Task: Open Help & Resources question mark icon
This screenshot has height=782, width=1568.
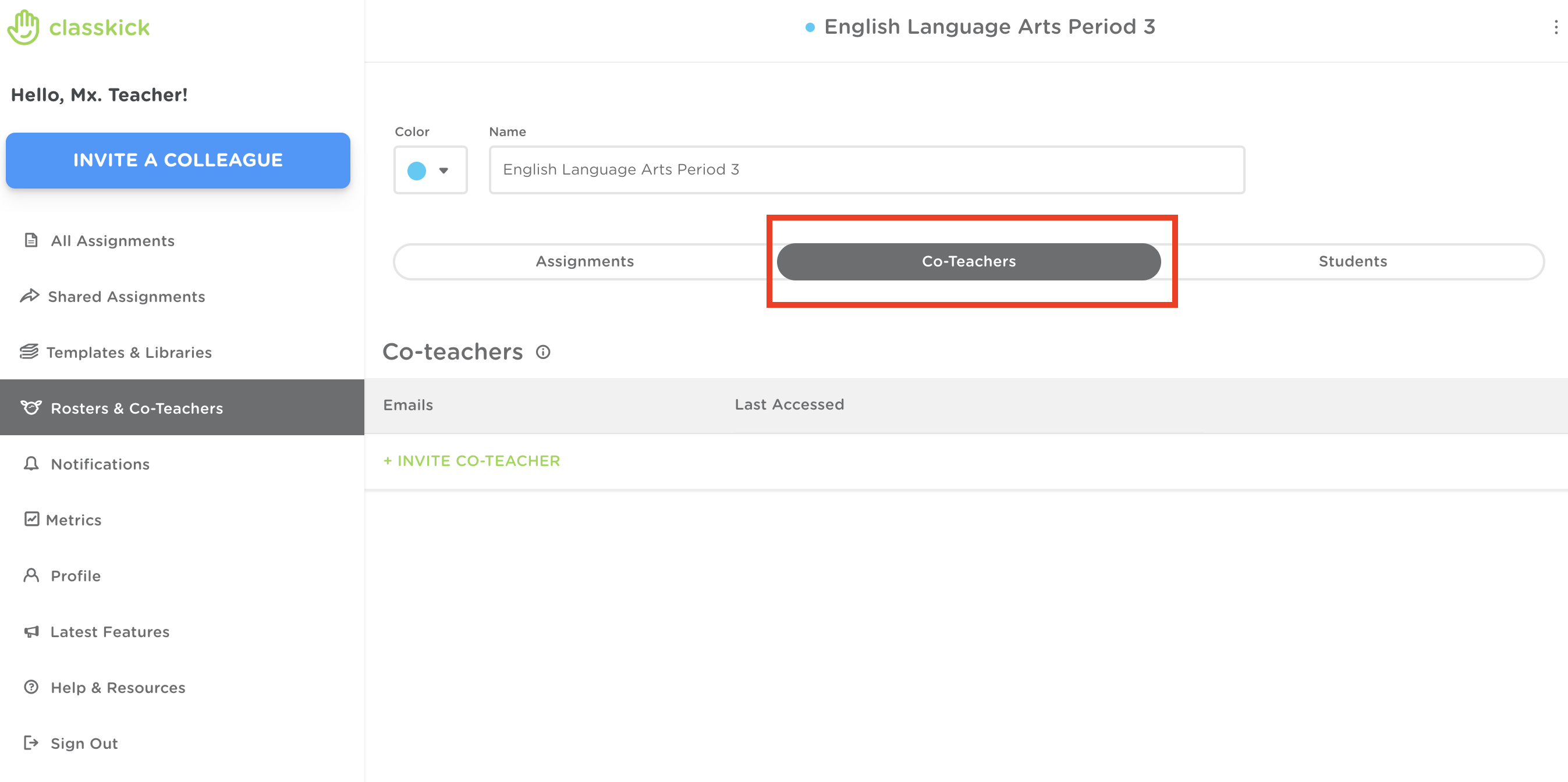Action: pyautogui.click(x=31, y=687)
